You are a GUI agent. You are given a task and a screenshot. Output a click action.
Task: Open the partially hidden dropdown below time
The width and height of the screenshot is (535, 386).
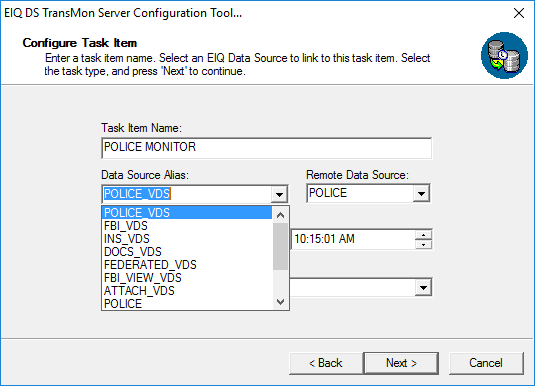423,288
